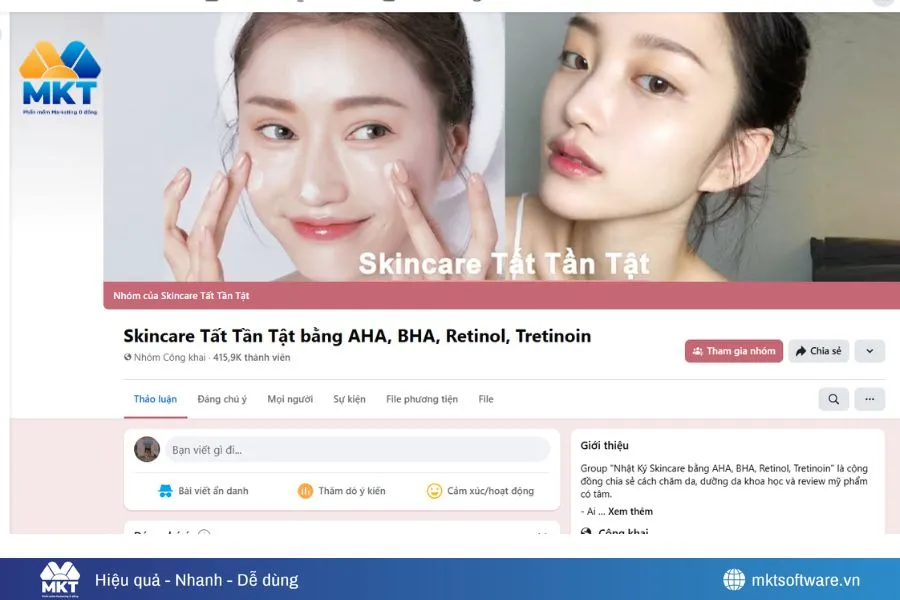Click the user avatar beside the post box
Image resolution: width=900 pixels, height=600 pixels.
tap(148, 449)
